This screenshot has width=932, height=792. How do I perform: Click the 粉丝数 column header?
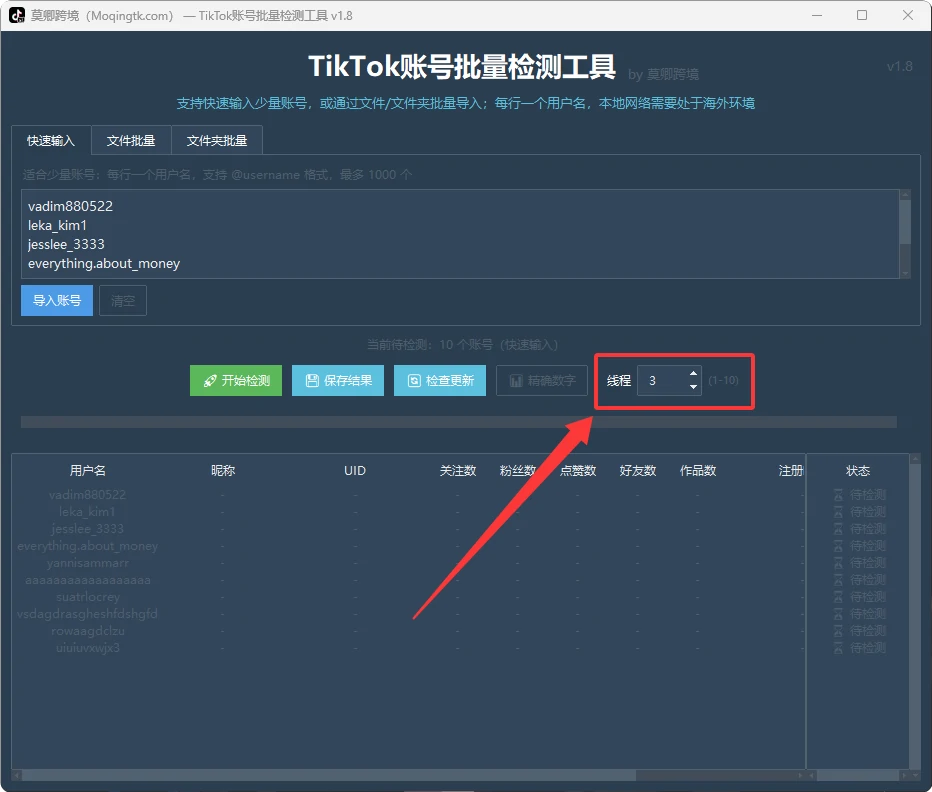[x=518, y=470]
